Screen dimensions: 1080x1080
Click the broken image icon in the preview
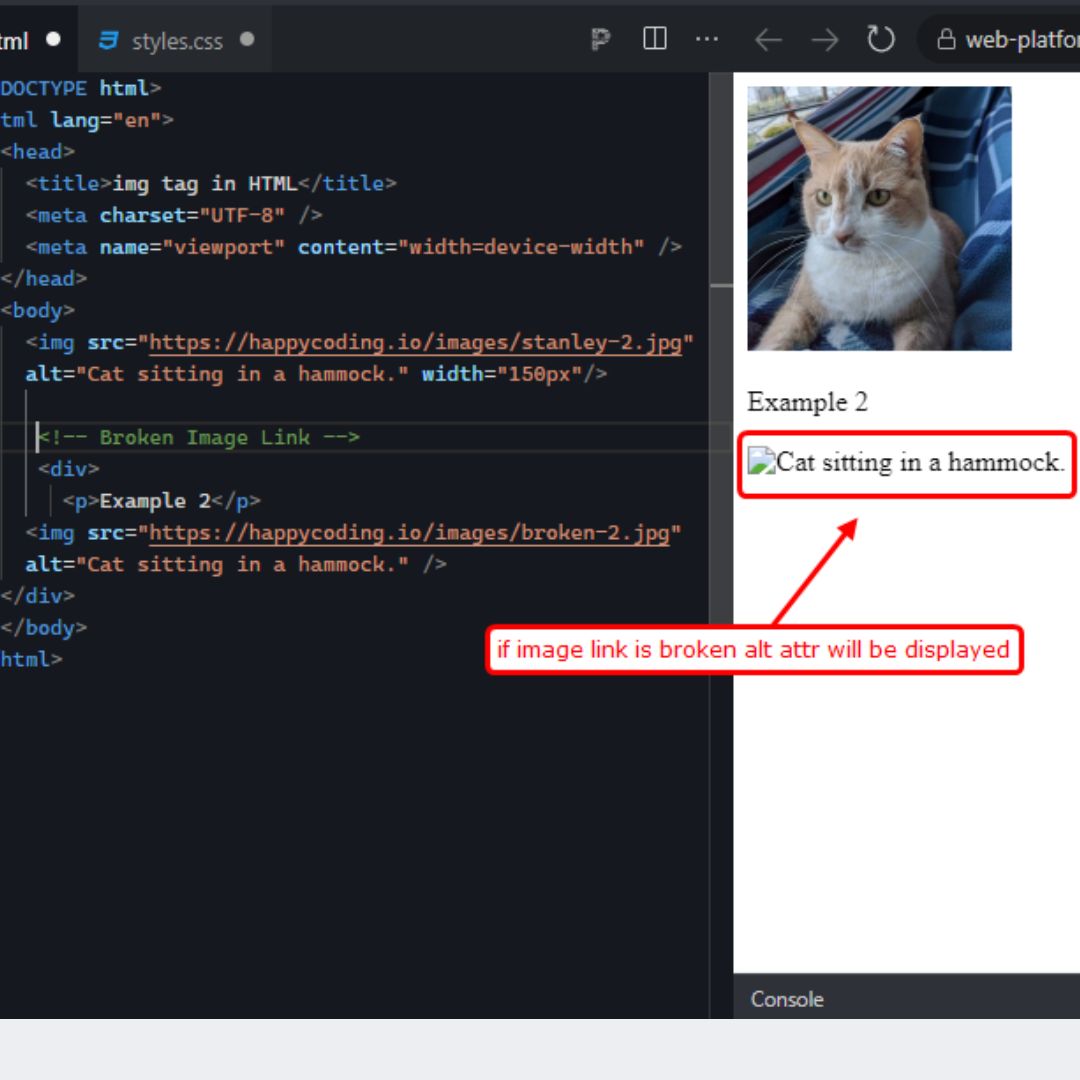pyautogui.click(x=762, y=461)
